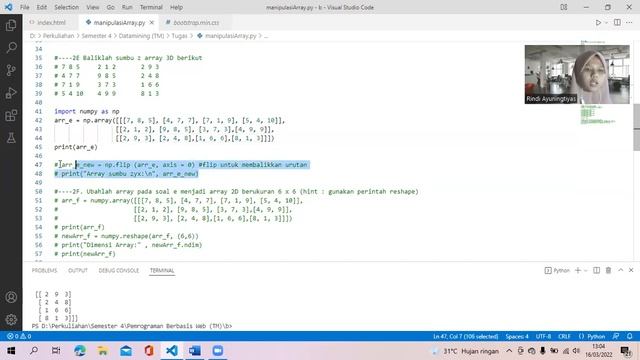Image resolution: width=640 pixels, height=360 pixels.
Task: Change encoding via UTF-8 status item
Action: (x=543, y=336)
